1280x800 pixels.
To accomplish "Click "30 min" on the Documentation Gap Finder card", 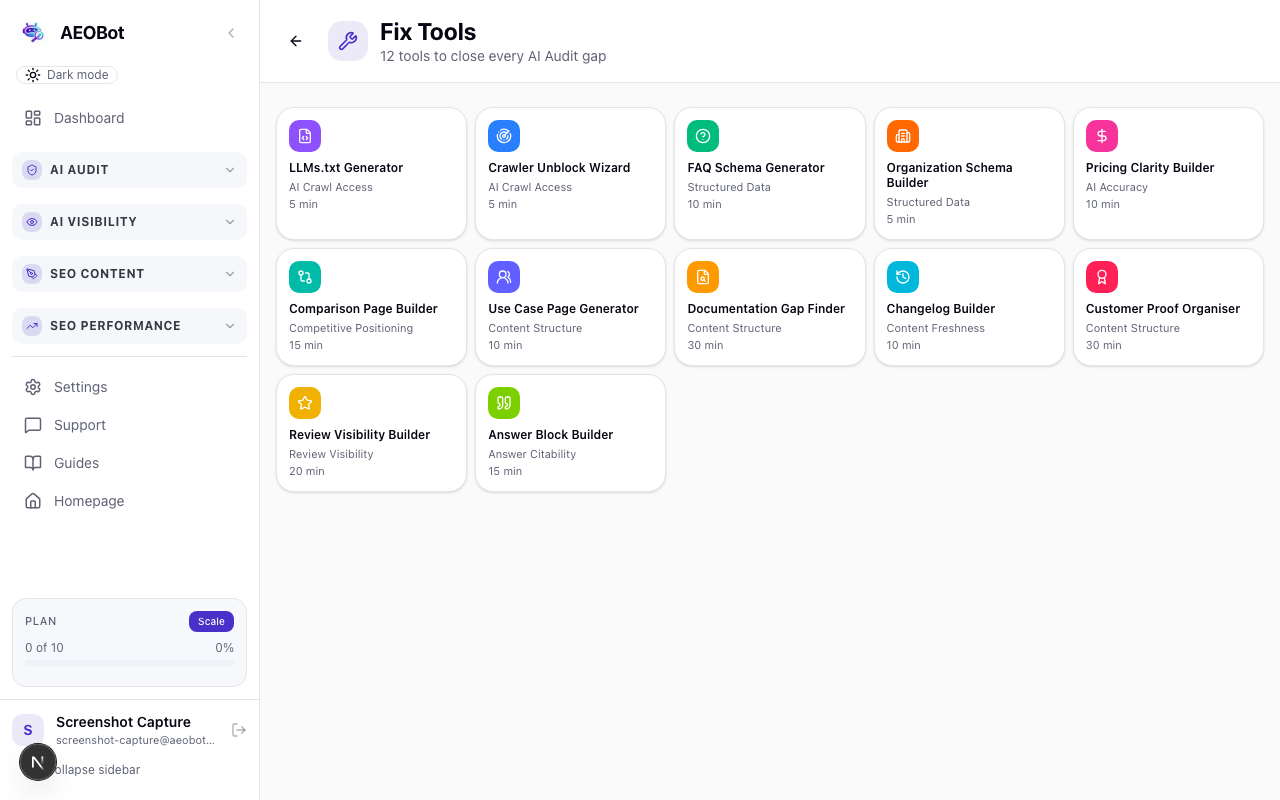I will 705,345.
